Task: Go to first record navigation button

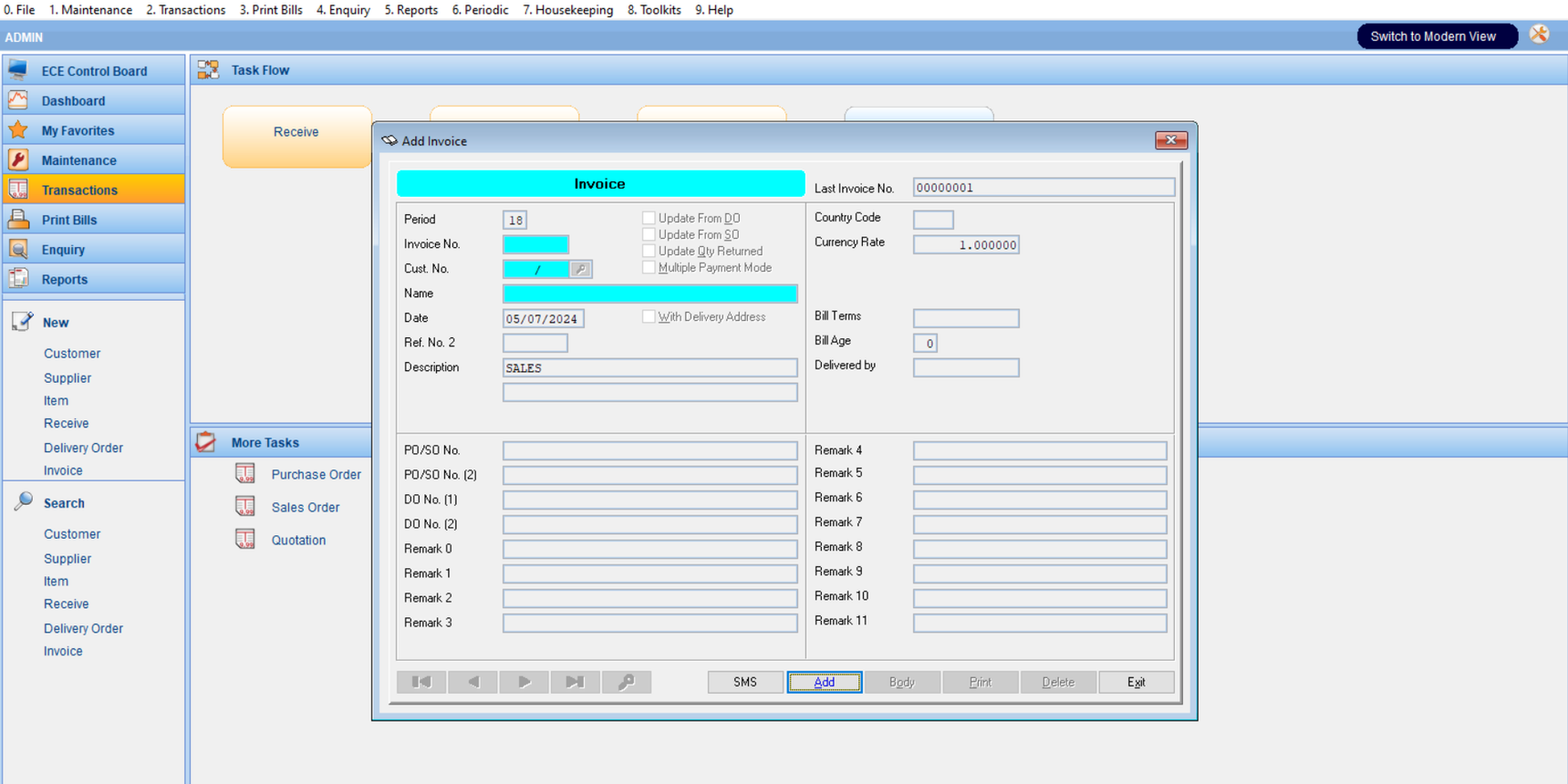Action: pyautogui.click(x=421, y=682)
